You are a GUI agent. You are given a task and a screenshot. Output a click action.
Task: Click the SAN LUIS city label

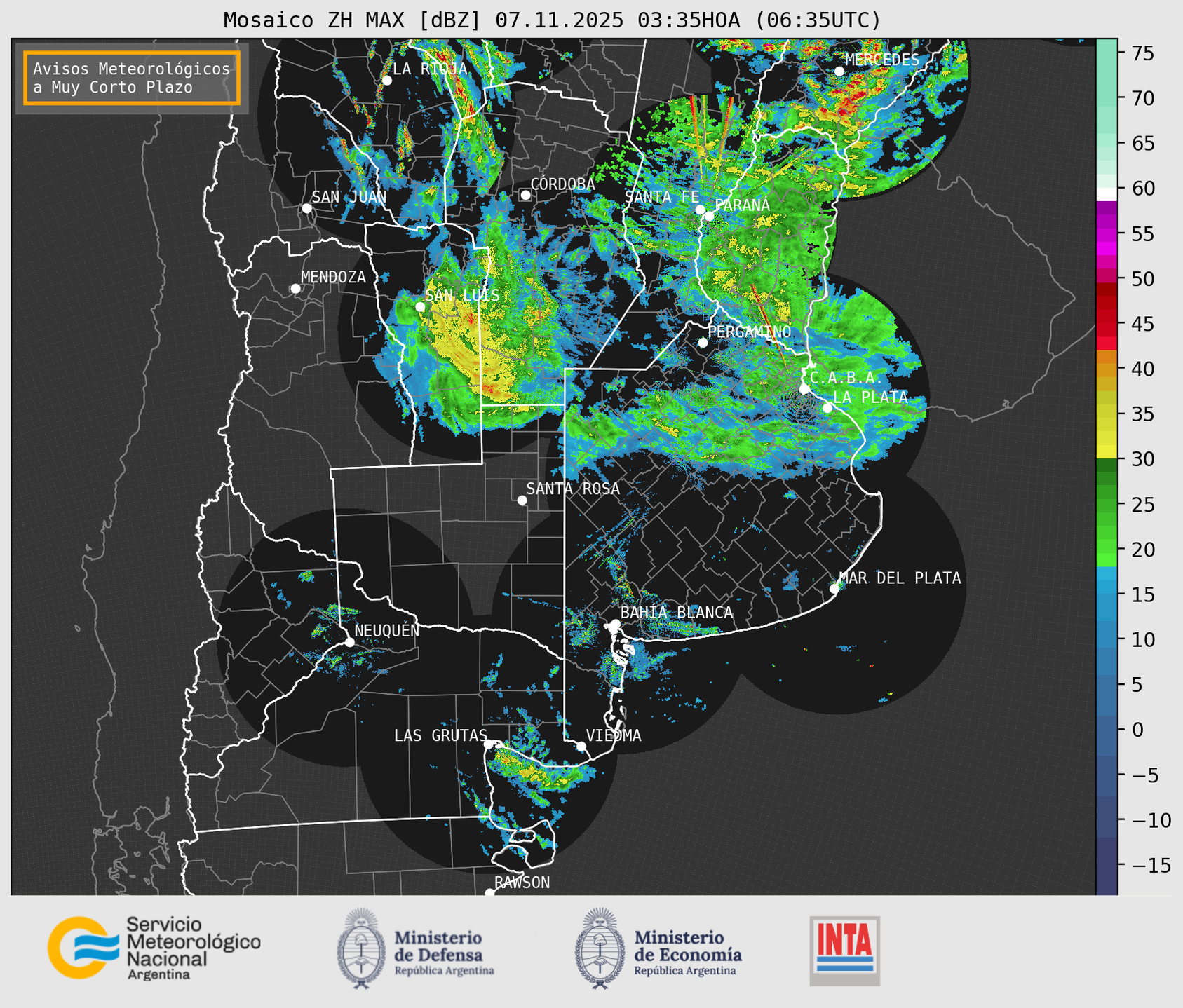(x=463, y=295)
